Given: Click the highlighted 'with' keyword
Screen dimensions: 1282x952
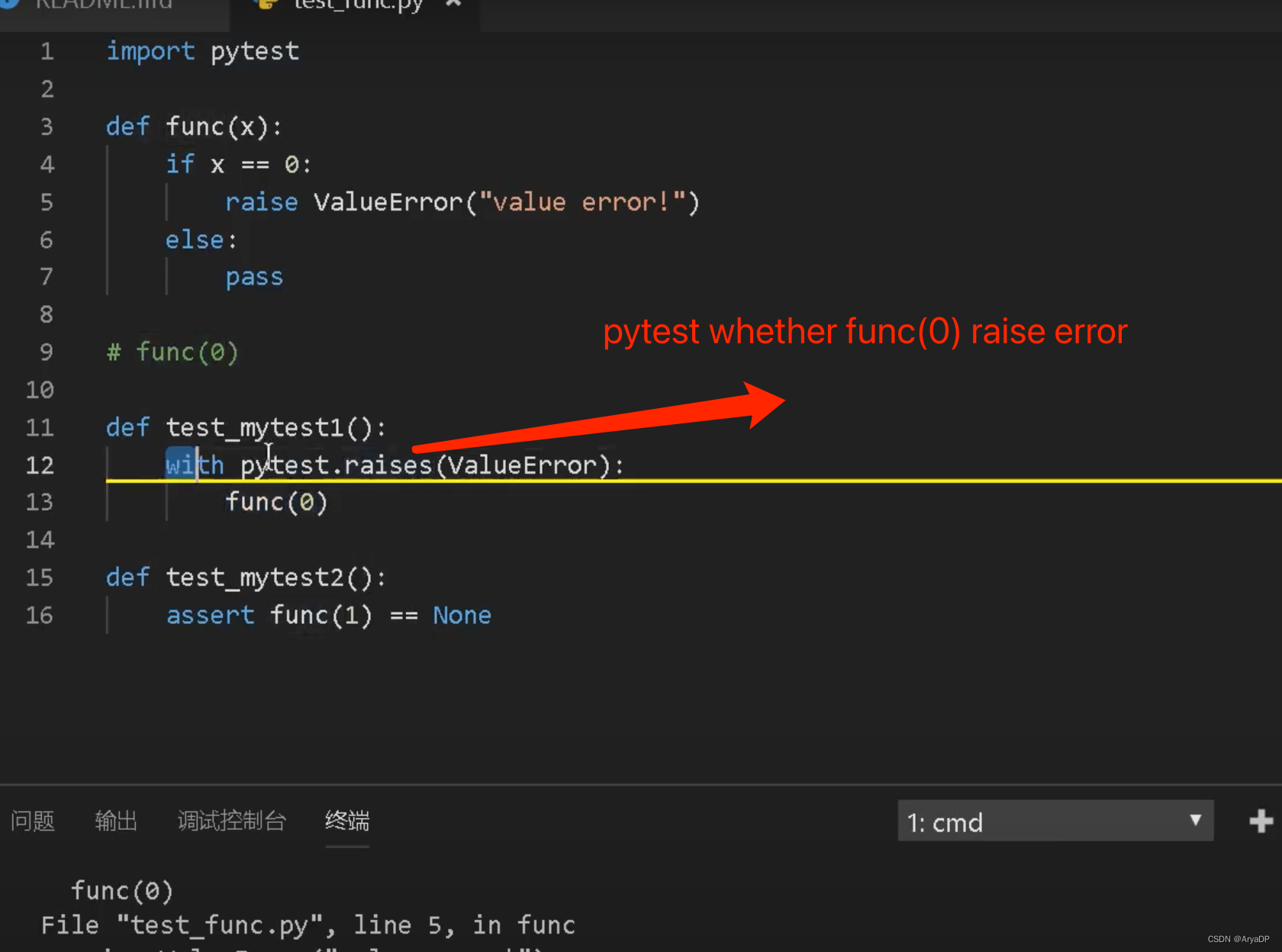Looking at the screenshot, I should pos(195,465).
